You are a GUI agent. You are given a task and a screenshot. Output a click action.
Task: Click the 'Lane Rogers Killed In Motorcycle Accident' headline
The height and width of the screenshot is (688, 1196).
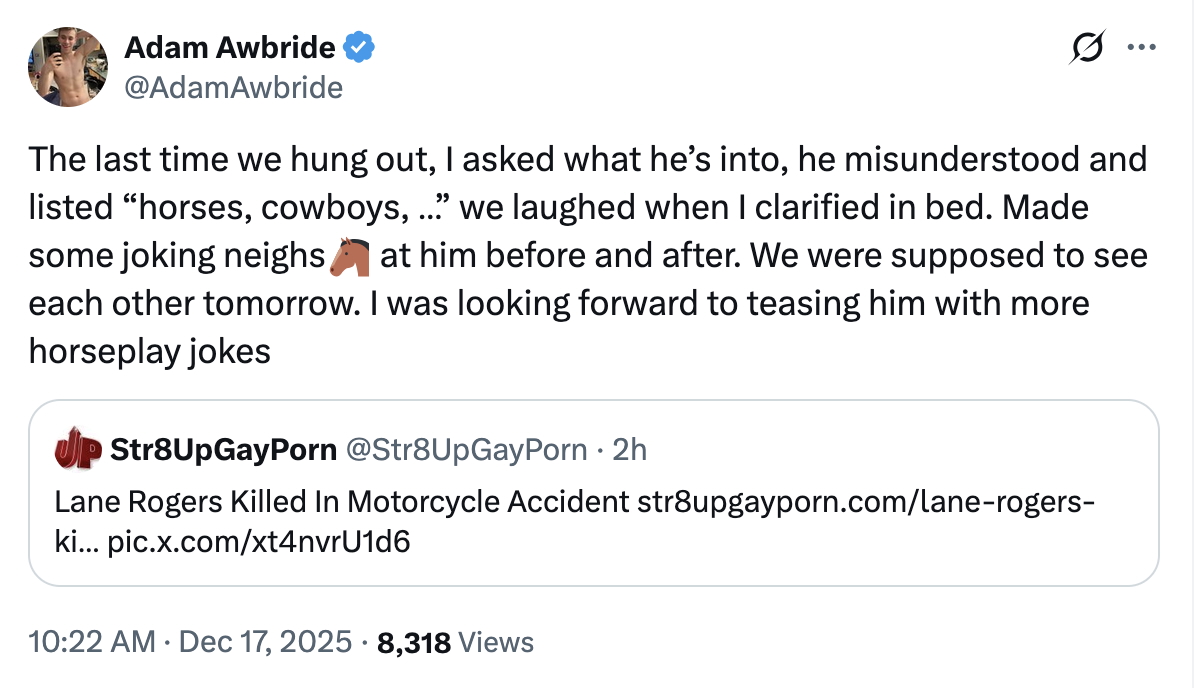point(342,500)
